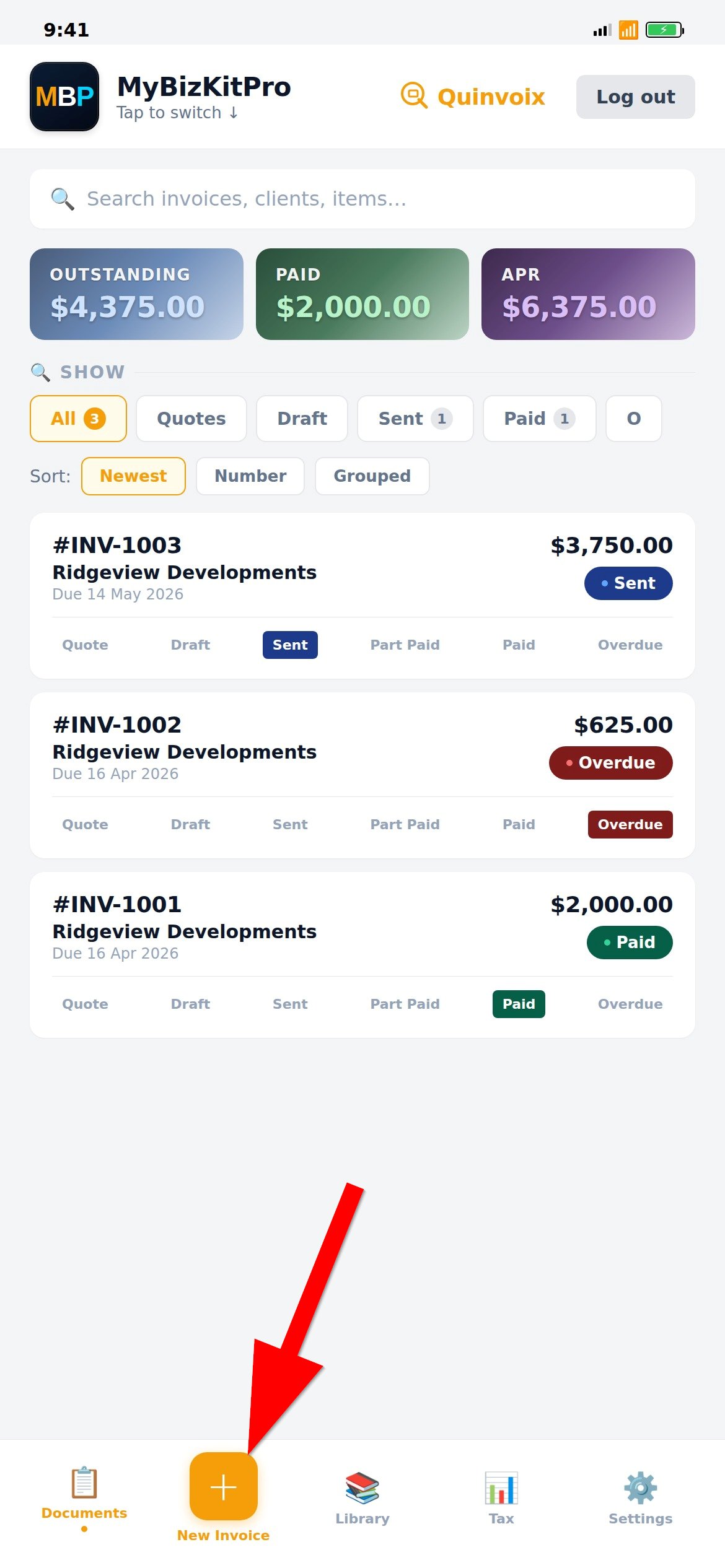725x1568 pixels.
Task: Click the $3,750.00 amount on INV-1003
Action: [612, 545]
